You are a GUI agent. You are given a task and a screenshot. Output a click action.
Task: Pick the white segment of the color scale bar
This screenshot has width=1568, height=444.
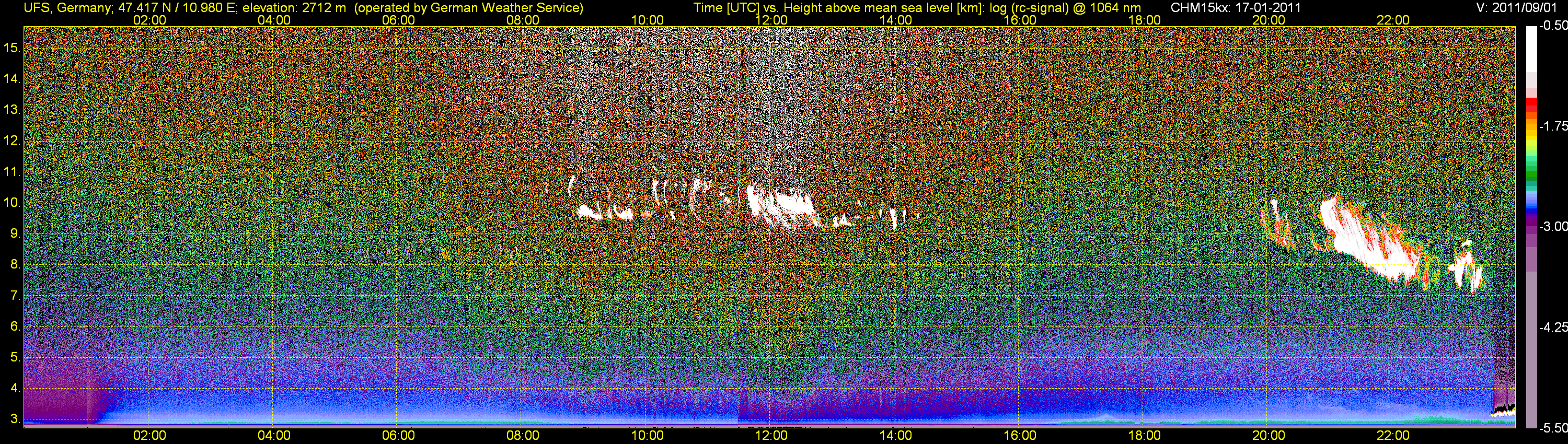pos(1531,50)
